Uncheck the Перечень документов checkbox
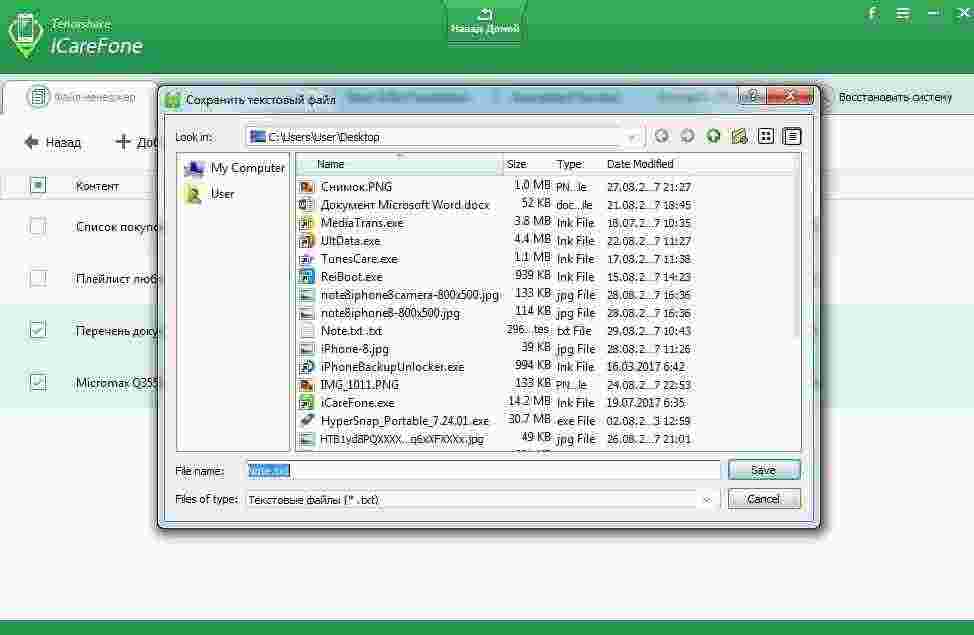Image resolution: width=974 pixels, height=635 pixels. [x=38, y=329]
